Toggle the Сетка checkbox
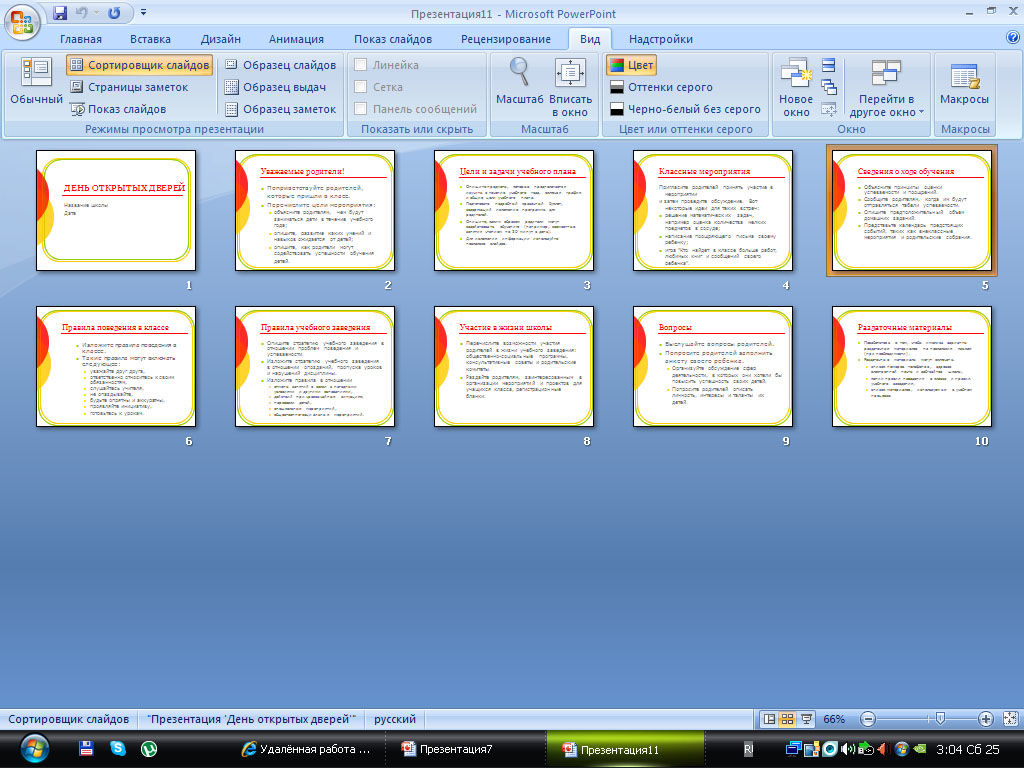Viewport: 1024px width, 768px height. pyautogui.click(x=361, y=87)
